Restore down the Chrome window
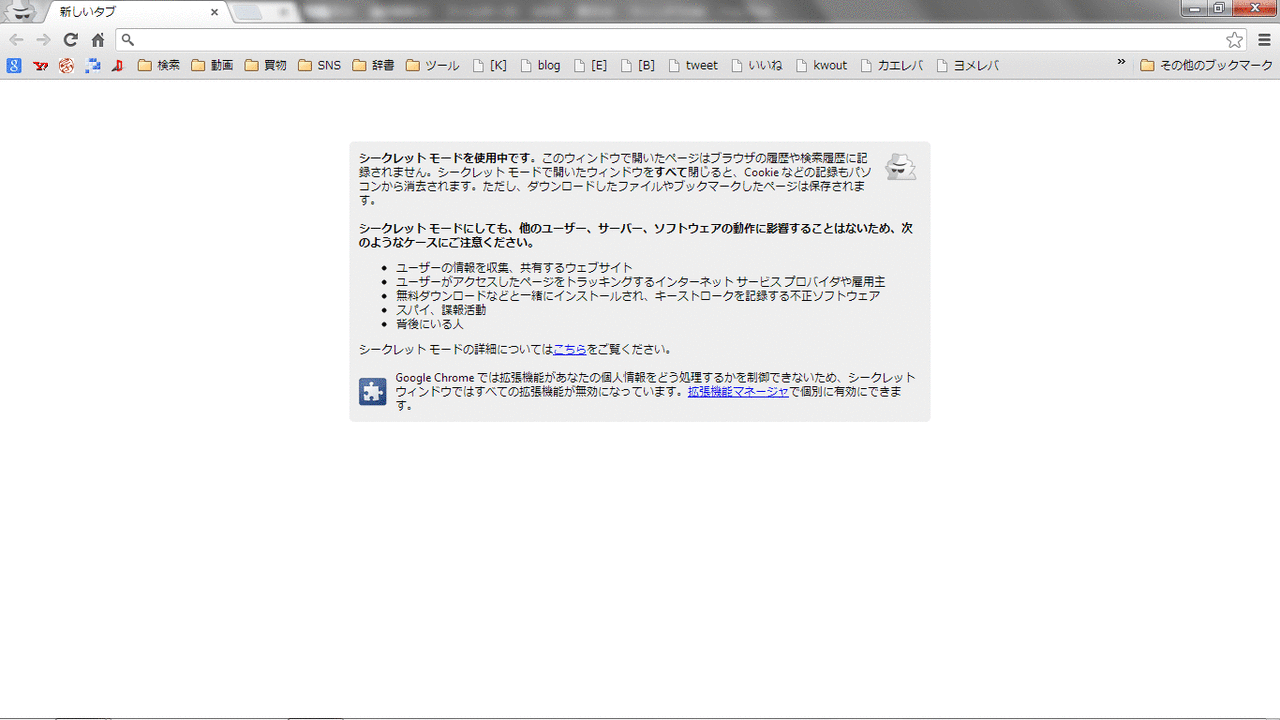 (1219, 8)
